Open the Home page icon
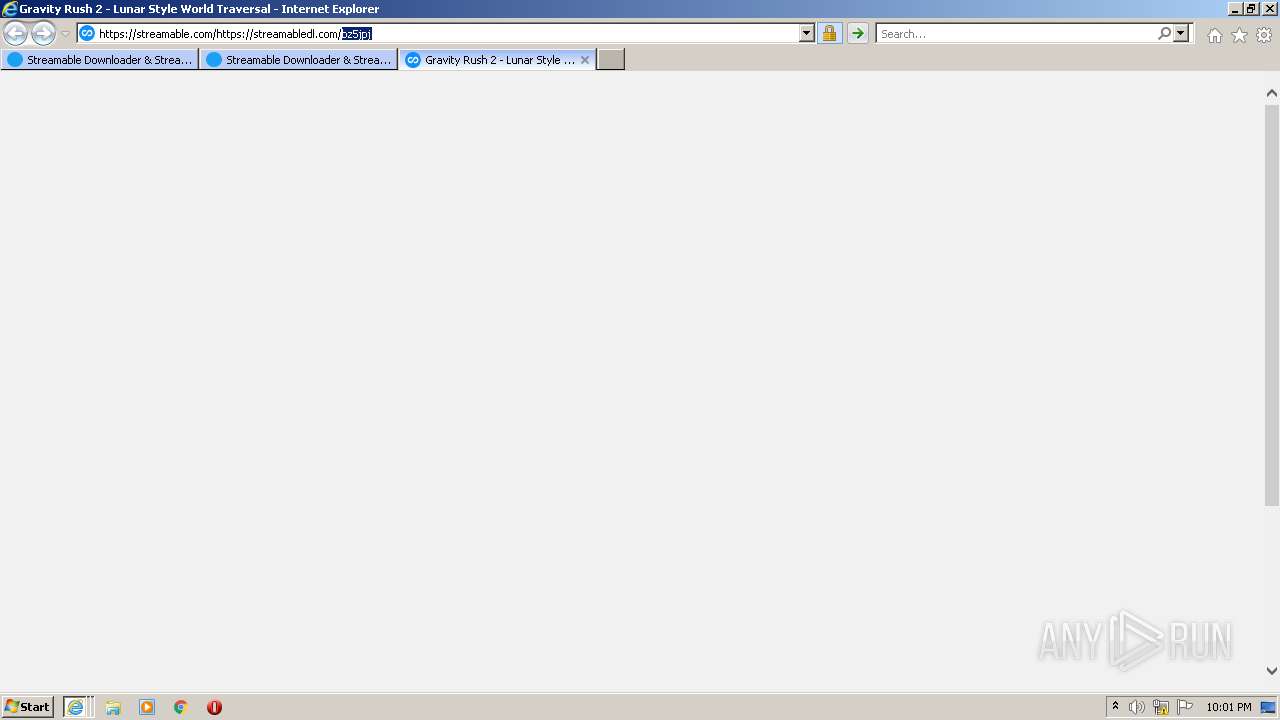 click(x=1214, y=35)
